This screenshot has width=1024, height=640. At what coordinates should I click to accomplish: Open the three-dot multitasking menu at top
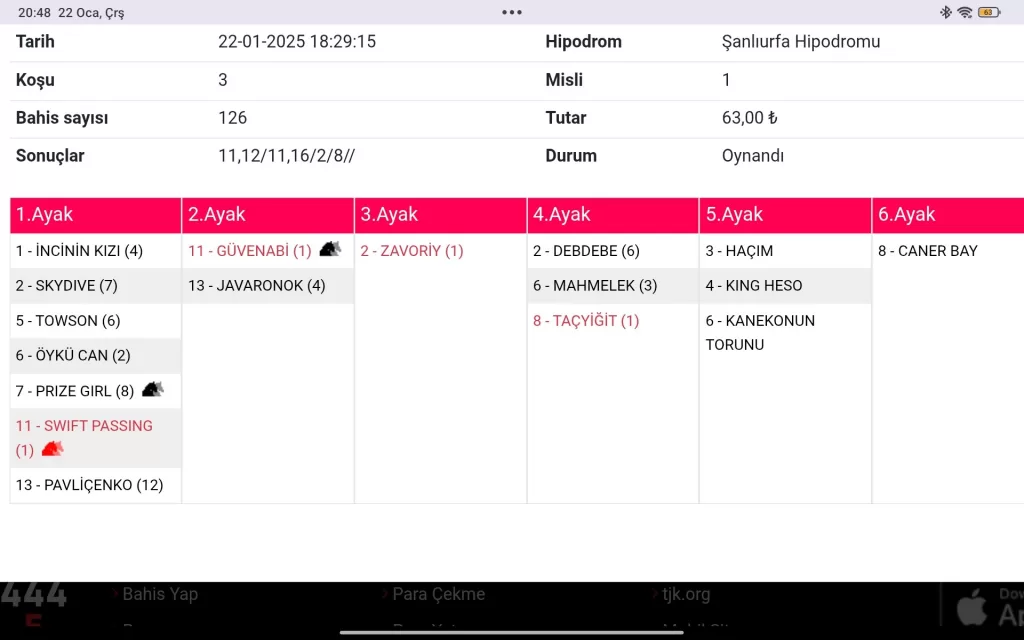point(512,13)
